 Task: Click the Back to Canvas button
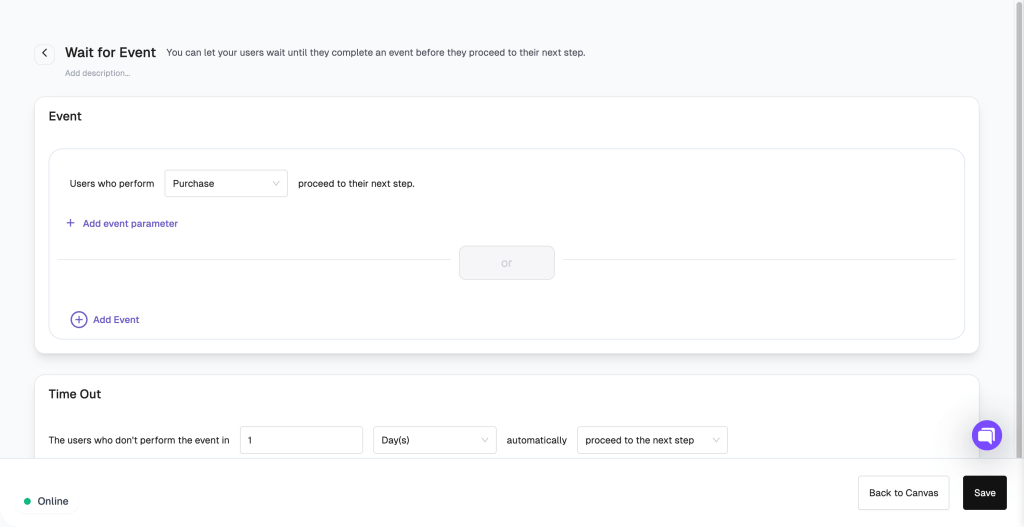[904, 493]
